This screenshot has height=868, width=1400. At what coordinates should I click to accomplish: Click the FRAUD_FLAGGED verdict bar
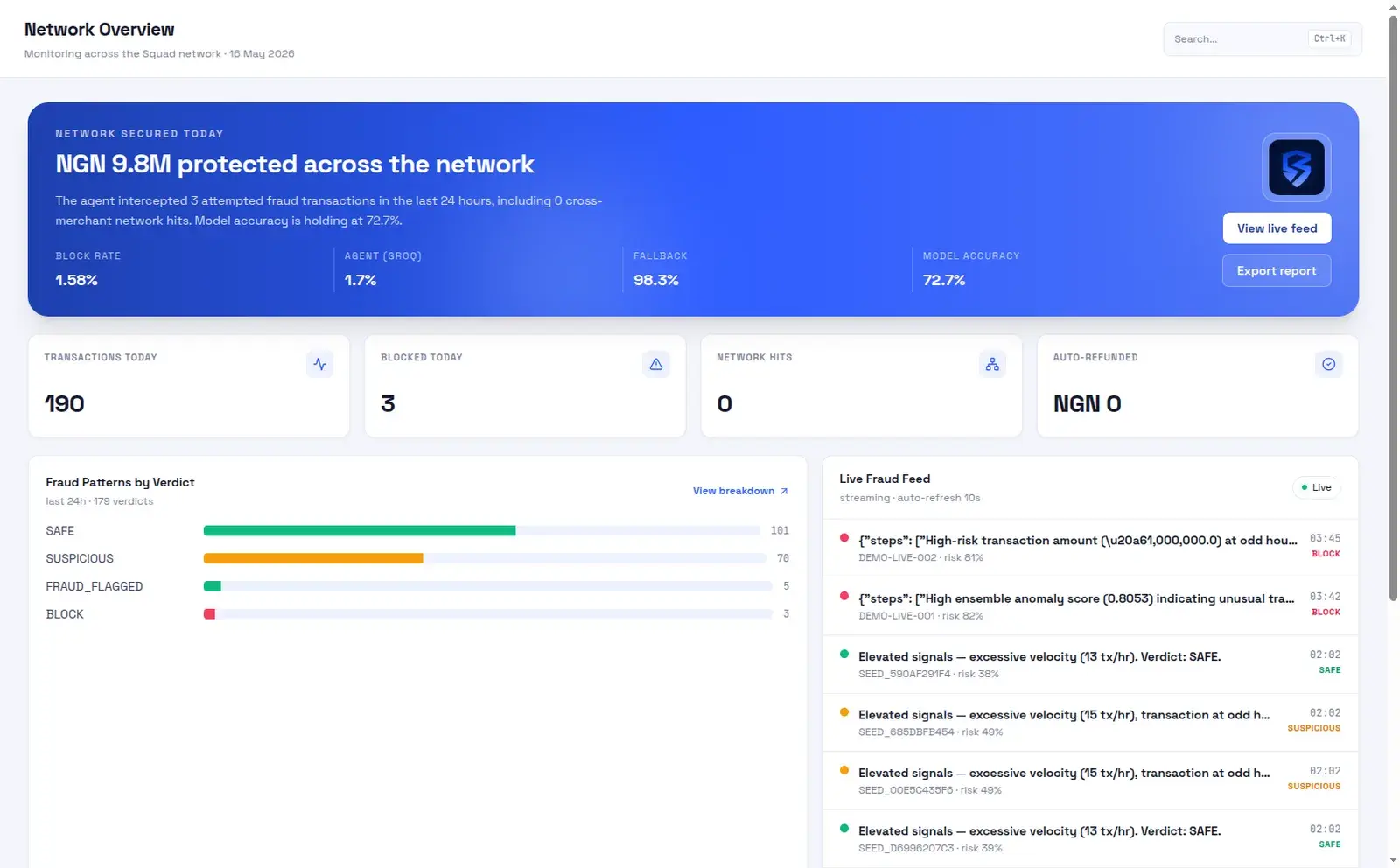(213, 586)
